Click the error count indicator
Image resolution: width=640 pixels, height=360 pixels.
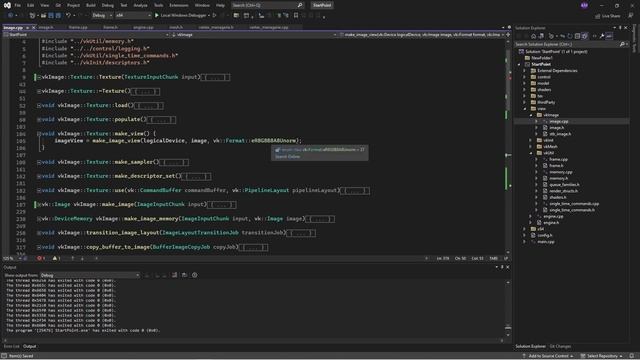point(41,258)
